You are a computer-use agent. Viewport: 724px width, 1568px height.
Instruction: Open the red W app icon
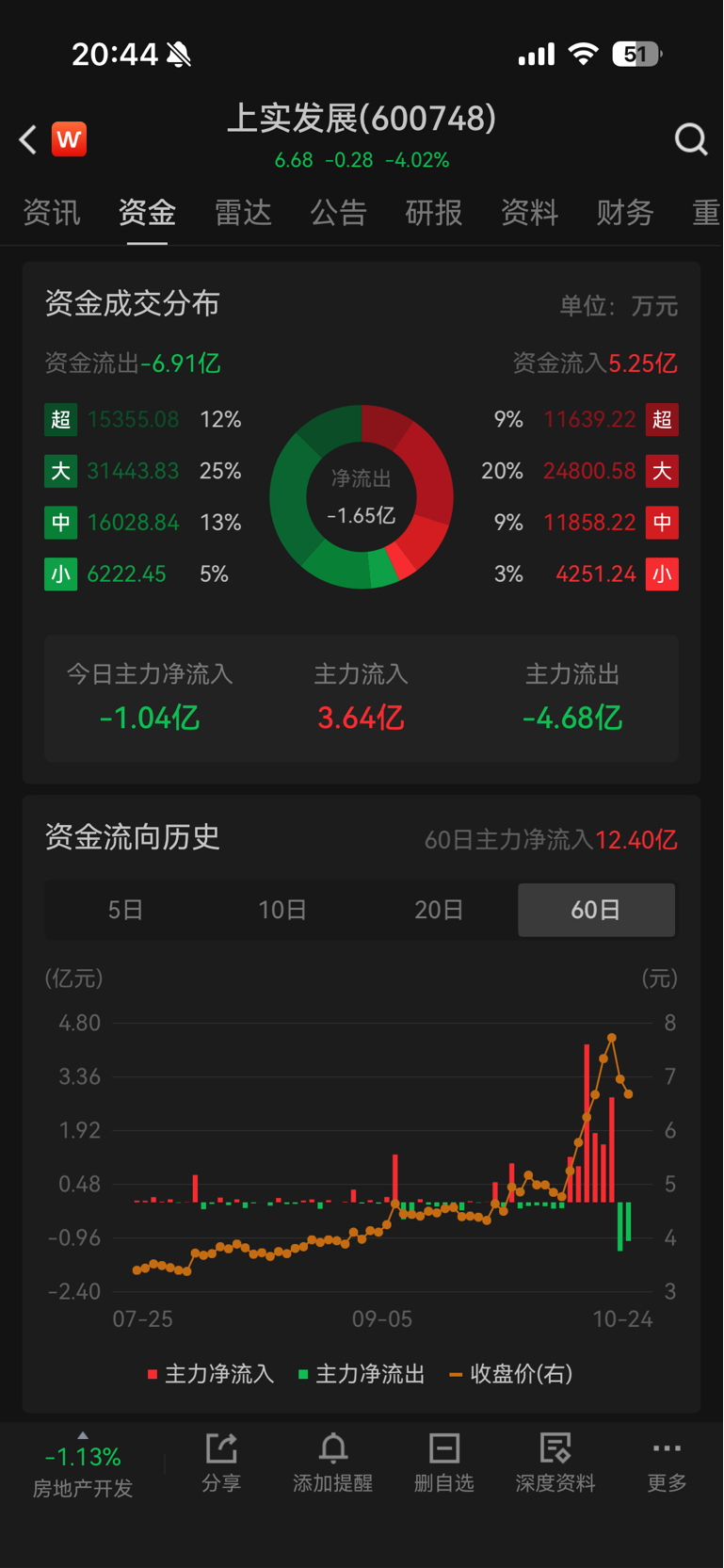[69, 139]
